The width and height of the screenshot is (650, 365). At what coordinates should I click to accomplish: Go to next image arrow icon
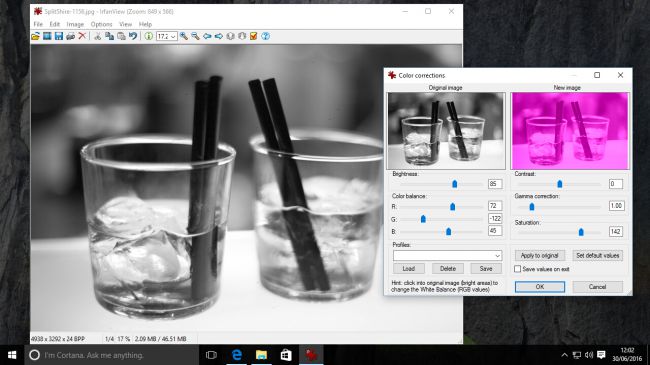coord(218,36)
